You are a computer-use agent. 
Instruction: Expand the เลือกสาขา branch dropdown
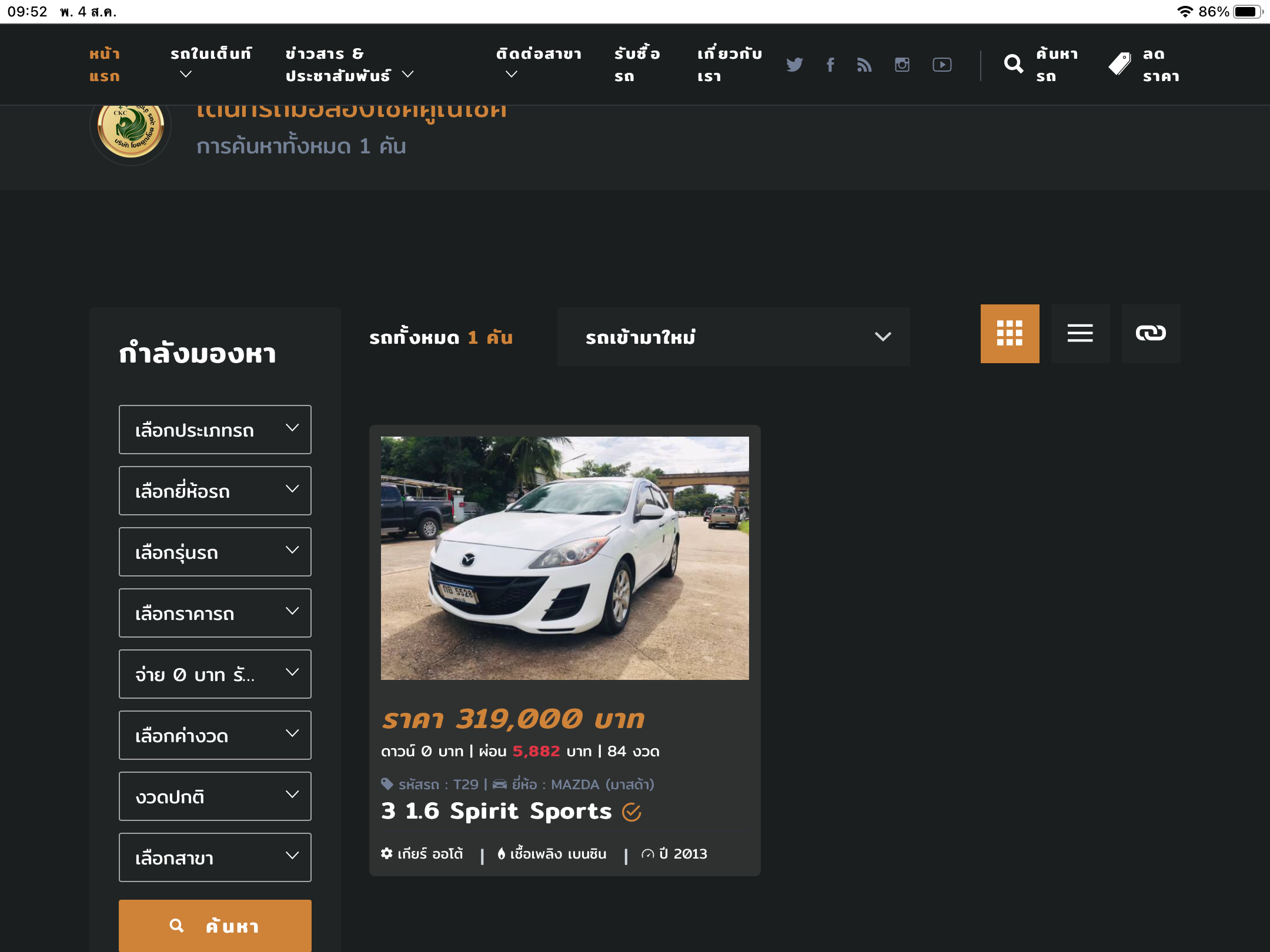coord(215,857)
